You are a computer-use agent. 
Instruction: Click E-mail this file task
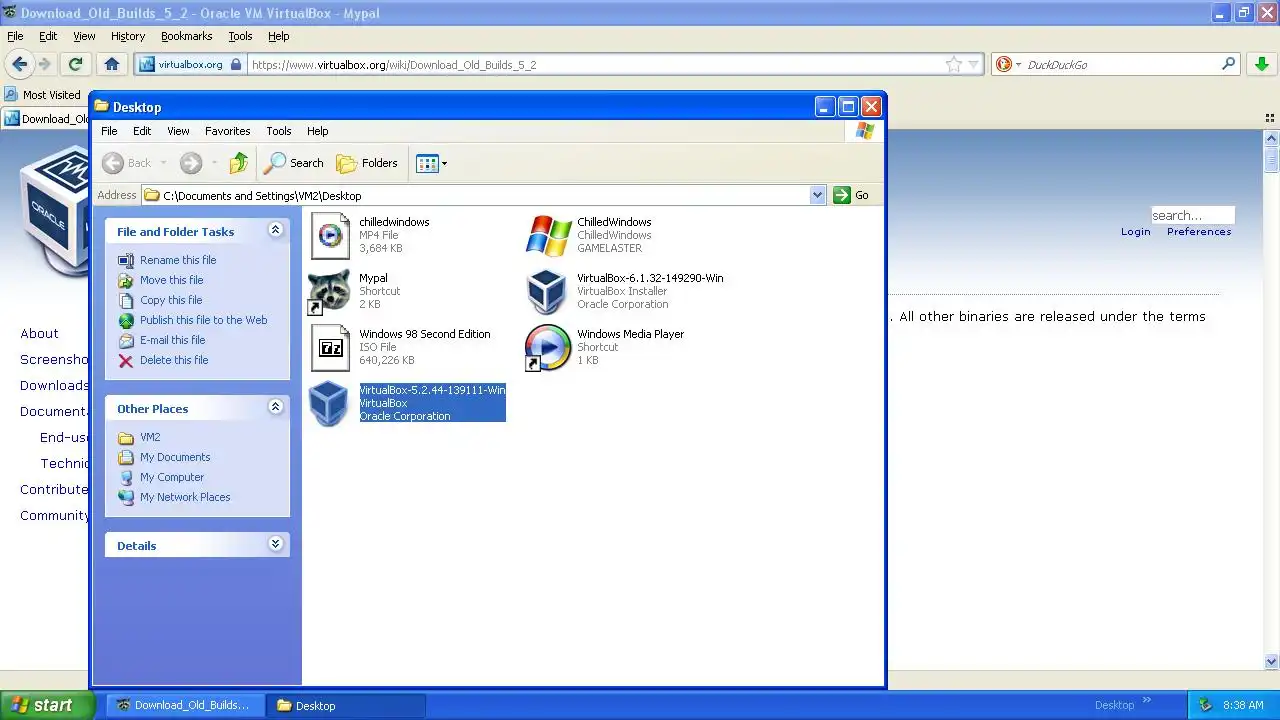pyautogui.click(x=172, y=340)
